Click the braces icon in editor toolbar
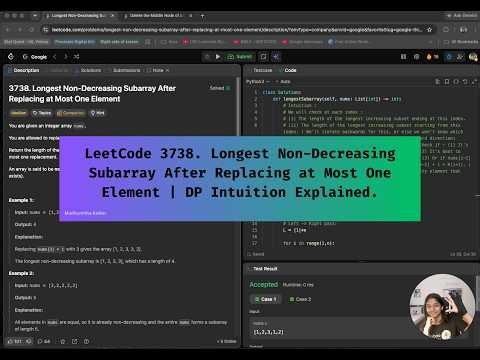The image size is (480, 360). [456, 82]
